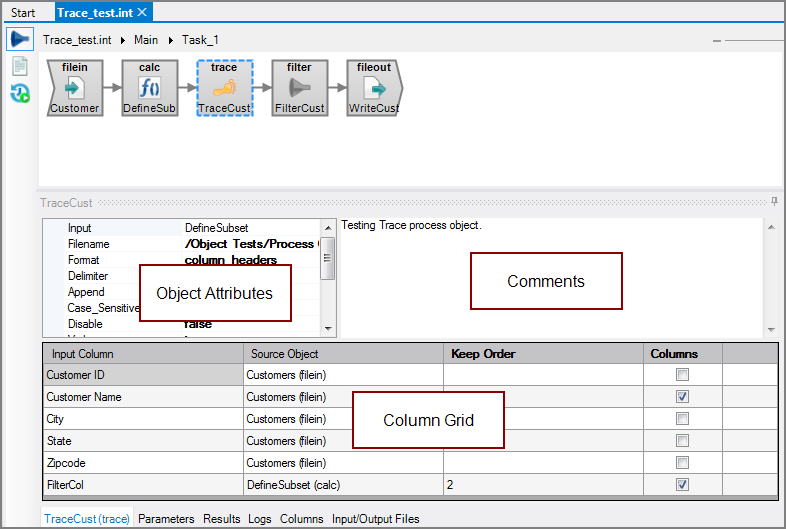Select the filter FilterCust node
This screenshot has height=529, width=786.
click(300, 88)
